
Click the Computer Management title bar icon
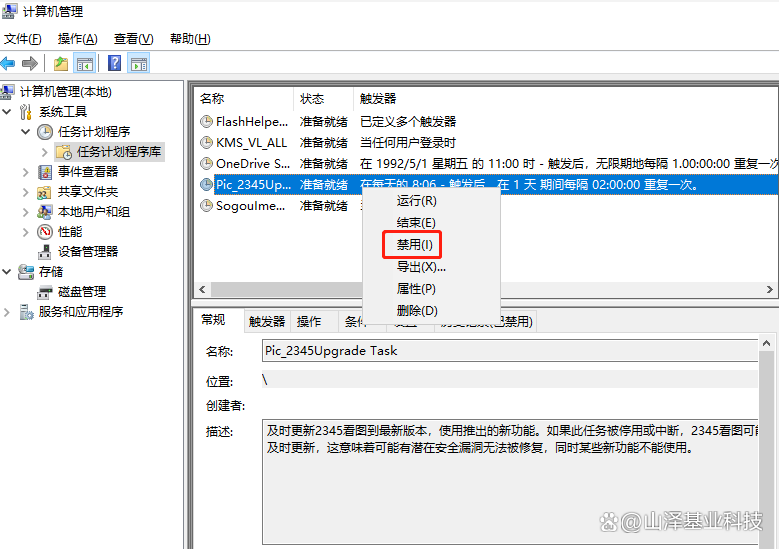coord(9,11)
